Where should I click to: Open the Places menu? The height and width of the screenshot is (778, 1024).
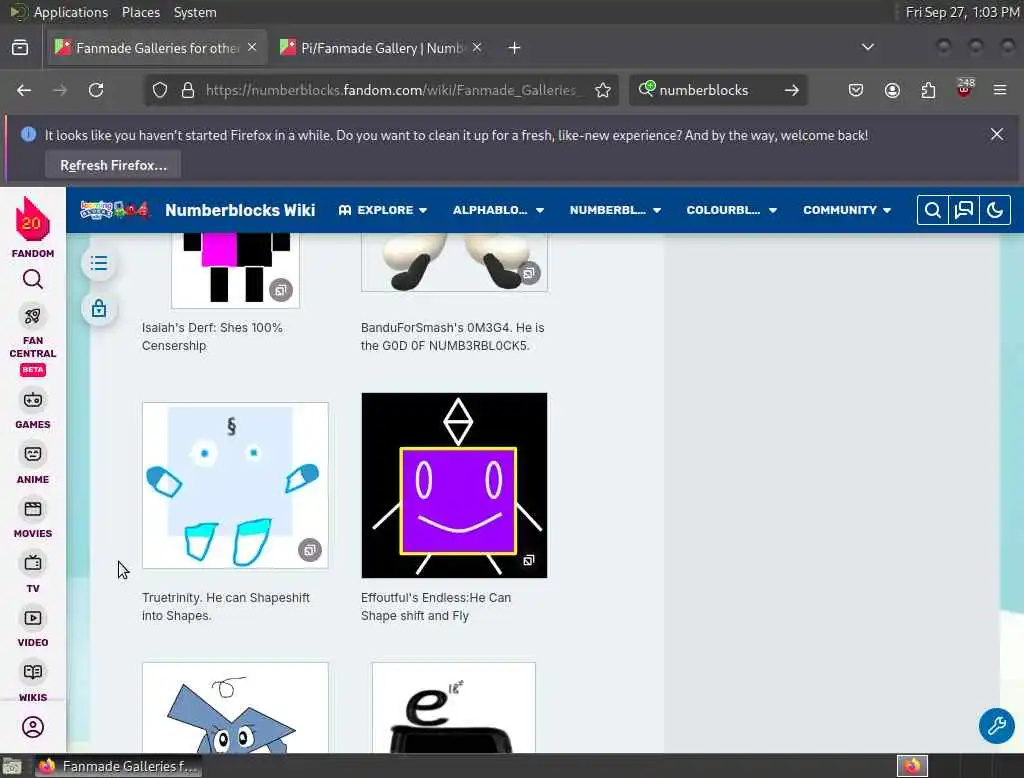coord(140,12)
